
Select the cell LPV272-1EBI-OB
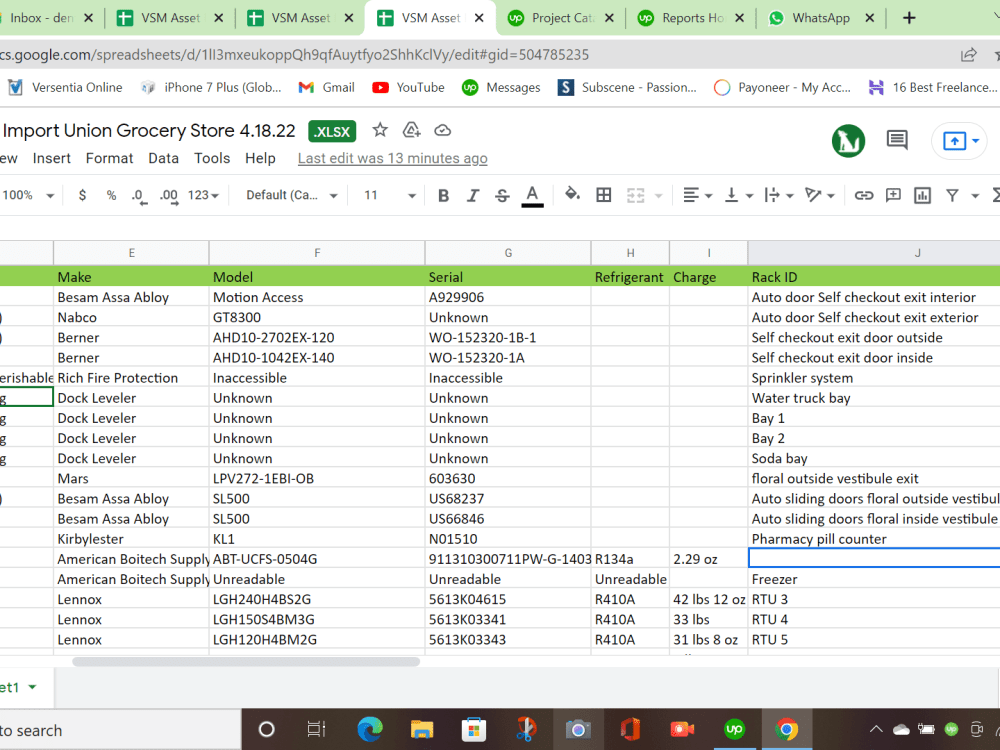[x=317, y=478]
